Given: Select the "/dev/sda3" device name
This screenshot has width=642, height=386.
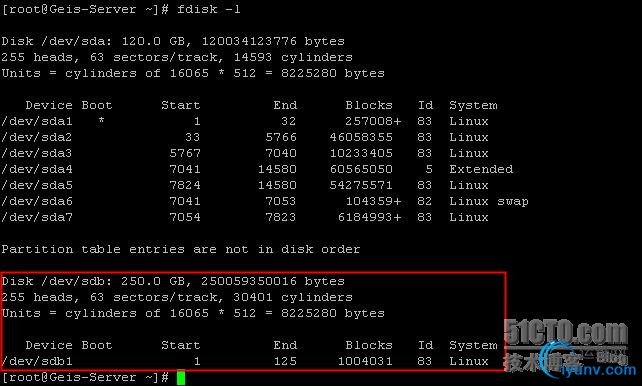Looking at the screenshot, I should pos(37,153).
